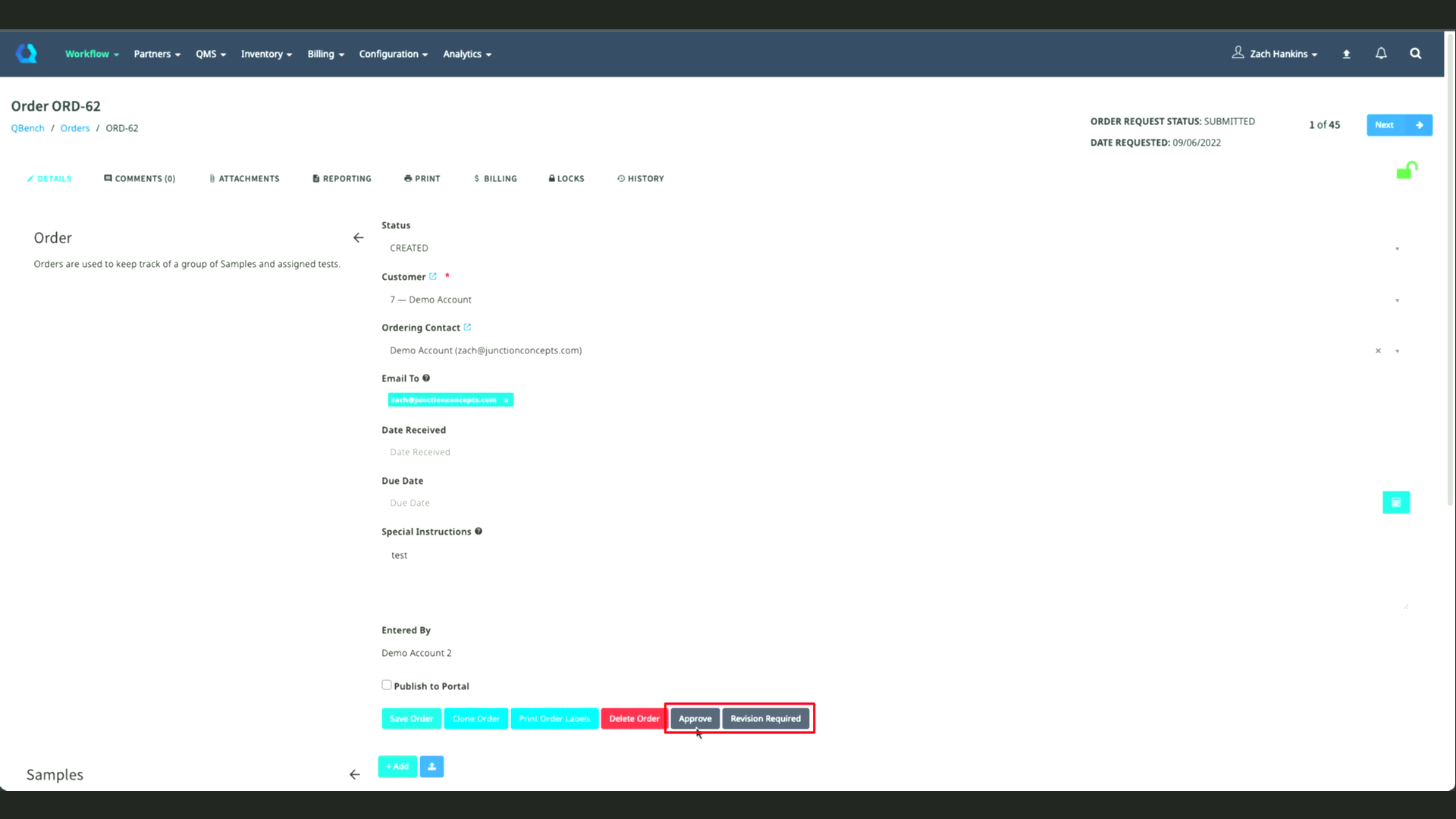Enable Publish to Portal checkbox

(387, 685)
